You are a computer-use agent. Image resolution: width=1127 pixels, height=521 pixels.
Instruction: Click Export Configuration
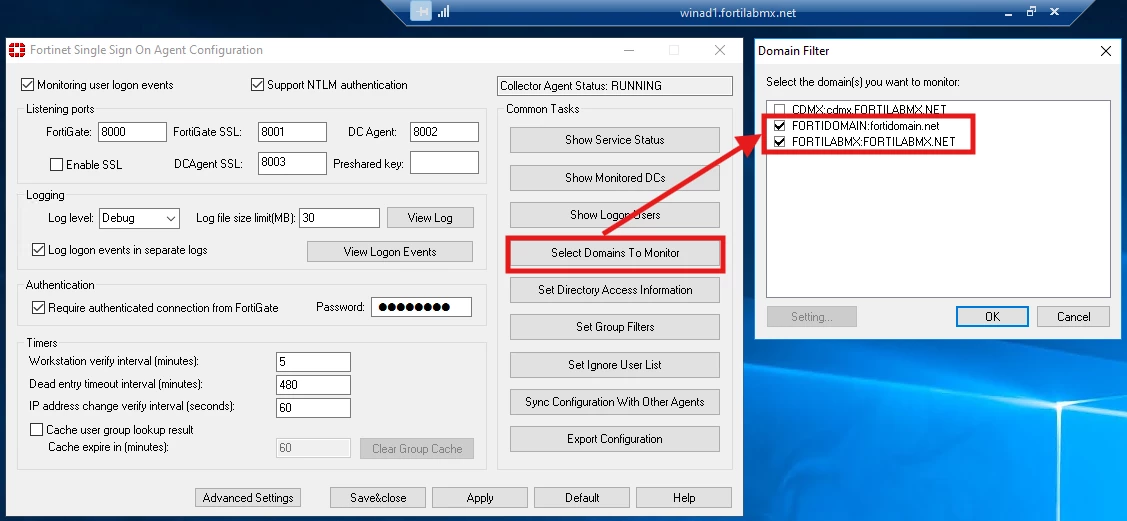pos(615,439)
